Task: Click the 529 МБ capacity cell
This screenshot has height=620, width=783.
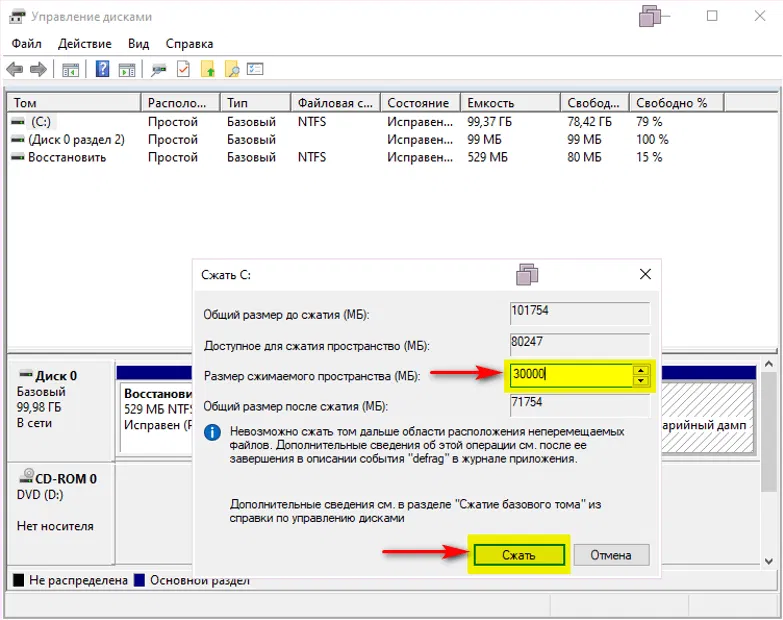Action: point(487,157)
